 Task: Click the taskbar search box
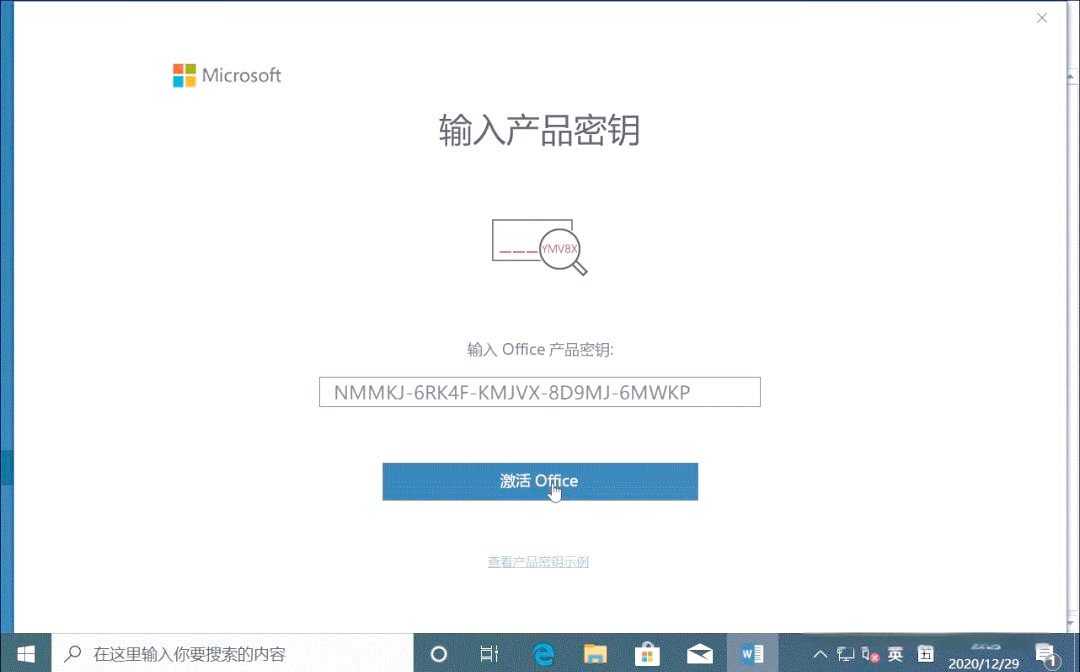click(x=232, y=653)
